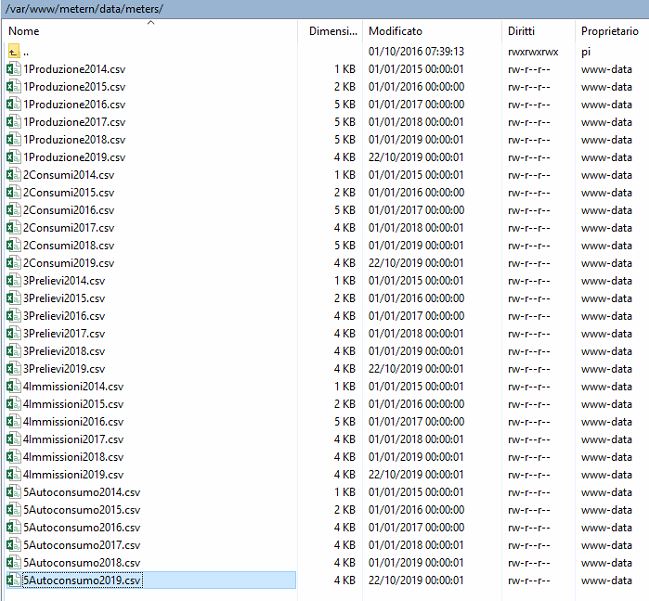Select file name 4Immissioni2015.csv
The height and width of the screenshot is (601, 649).
(x=73, y=404)
